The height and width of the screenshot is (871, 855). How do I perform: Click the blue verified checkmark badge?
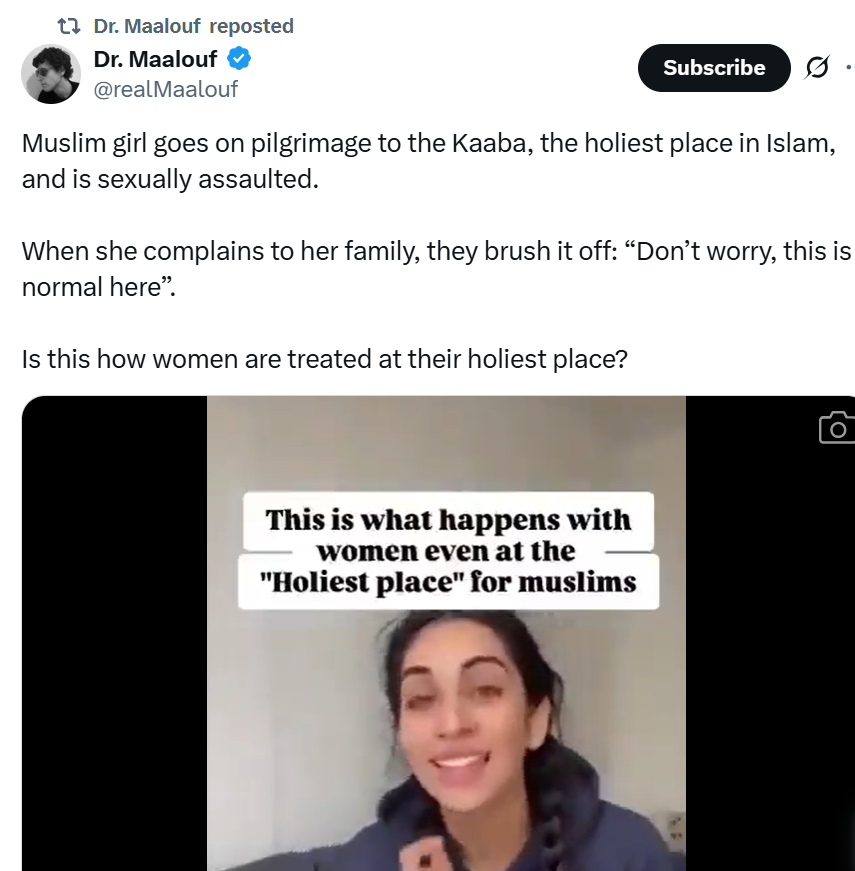(x=240, y=59)
